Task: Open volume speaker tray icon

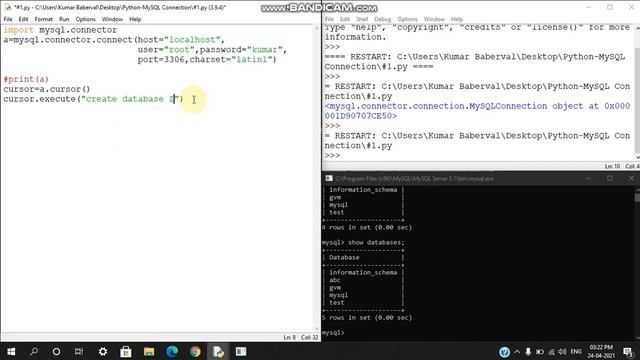Action: [562, 352]
